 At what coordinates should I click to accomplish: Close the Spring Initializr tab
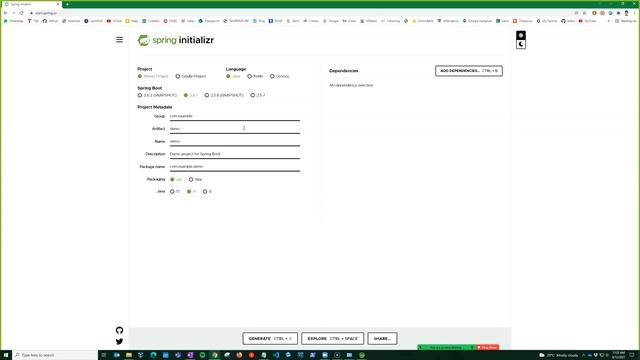tap(58, 4)
